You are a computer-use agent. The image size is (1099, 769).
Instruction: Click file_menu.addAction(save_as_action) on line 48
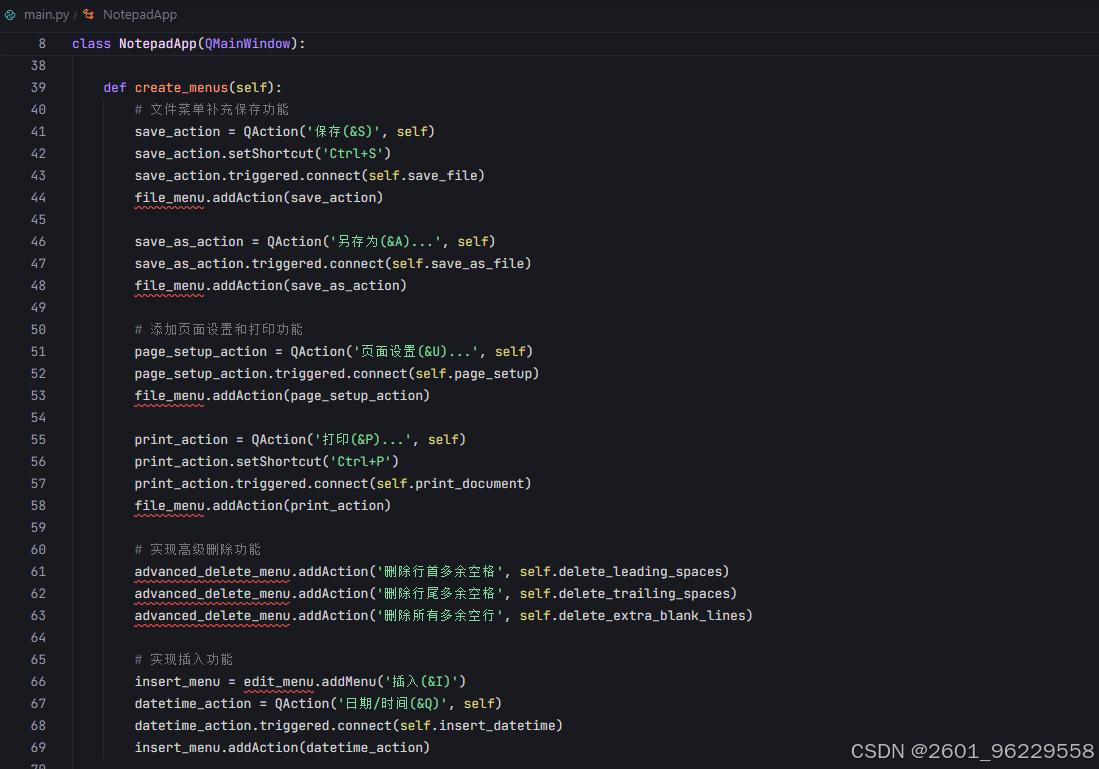(271, 285)
